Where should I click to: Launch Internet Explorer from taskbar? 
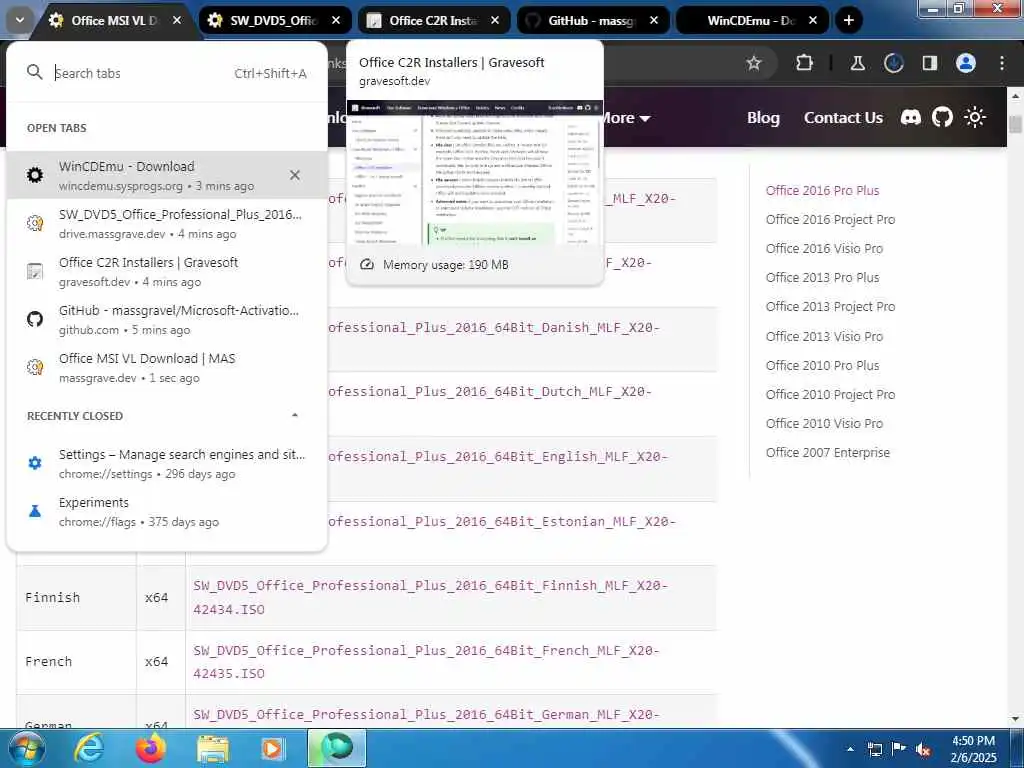click(x=88, y=748)
